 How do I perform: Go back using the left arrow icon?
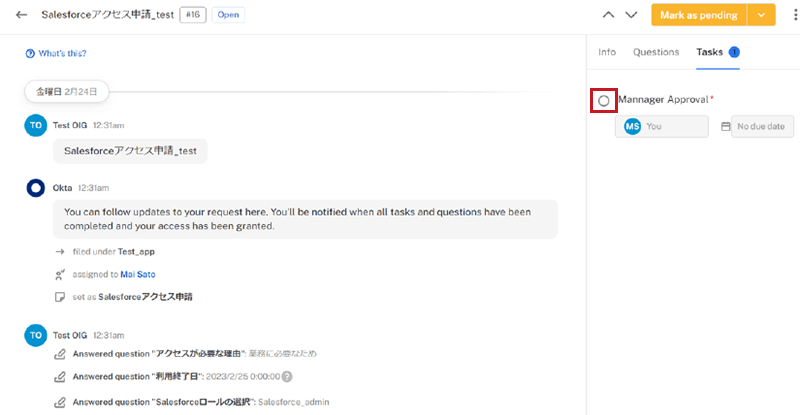(21, 15)
